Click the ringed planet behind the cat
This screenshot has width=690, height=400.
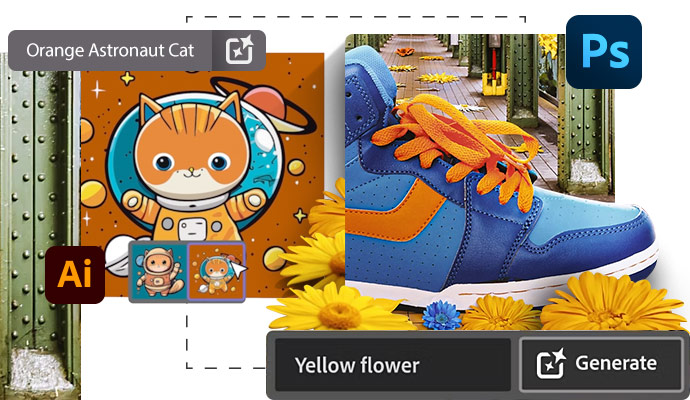click(265, 105)
